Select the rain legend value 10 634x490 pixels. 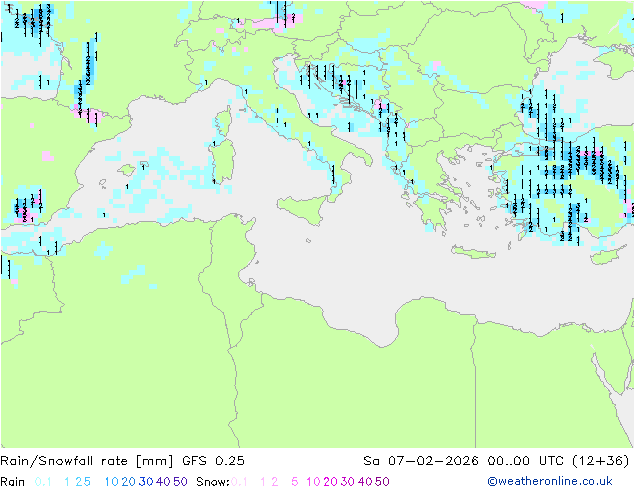112,482
